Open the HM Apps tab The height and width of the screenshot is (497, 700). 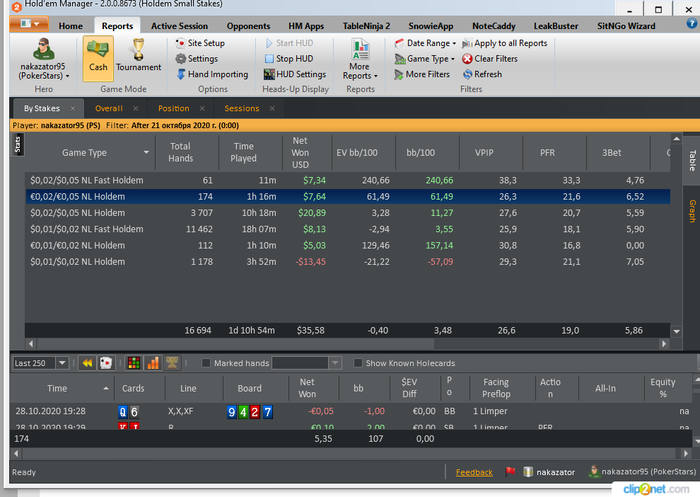[306, 26]
